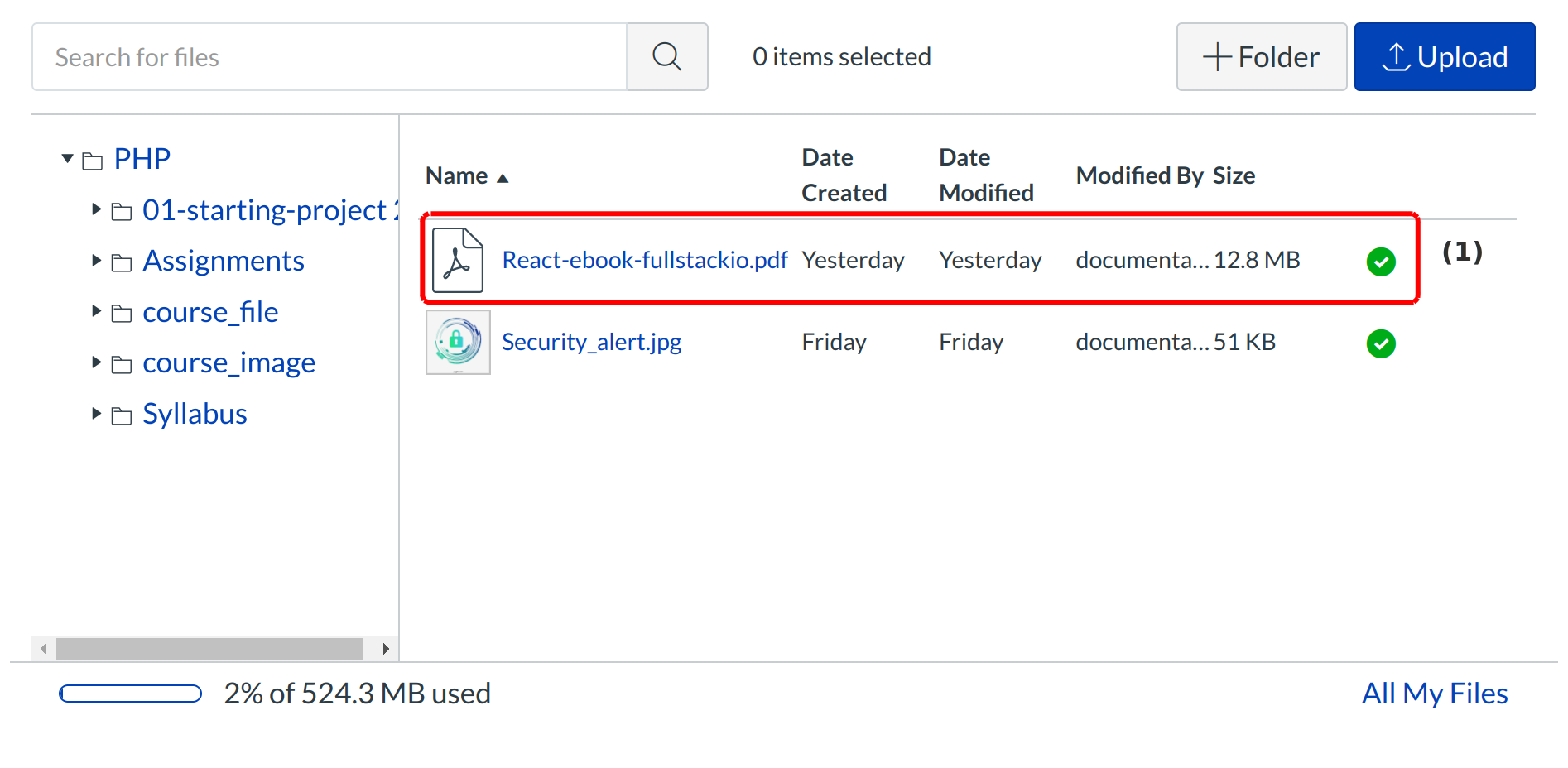Expand the course_file folder triangle
The image size is (1568, 768).
(x=97, y=312)
